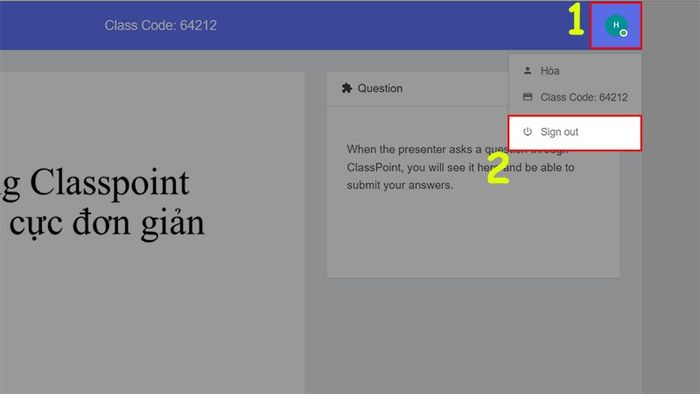Click the 'submit your answers.' text

coord(400,185)
